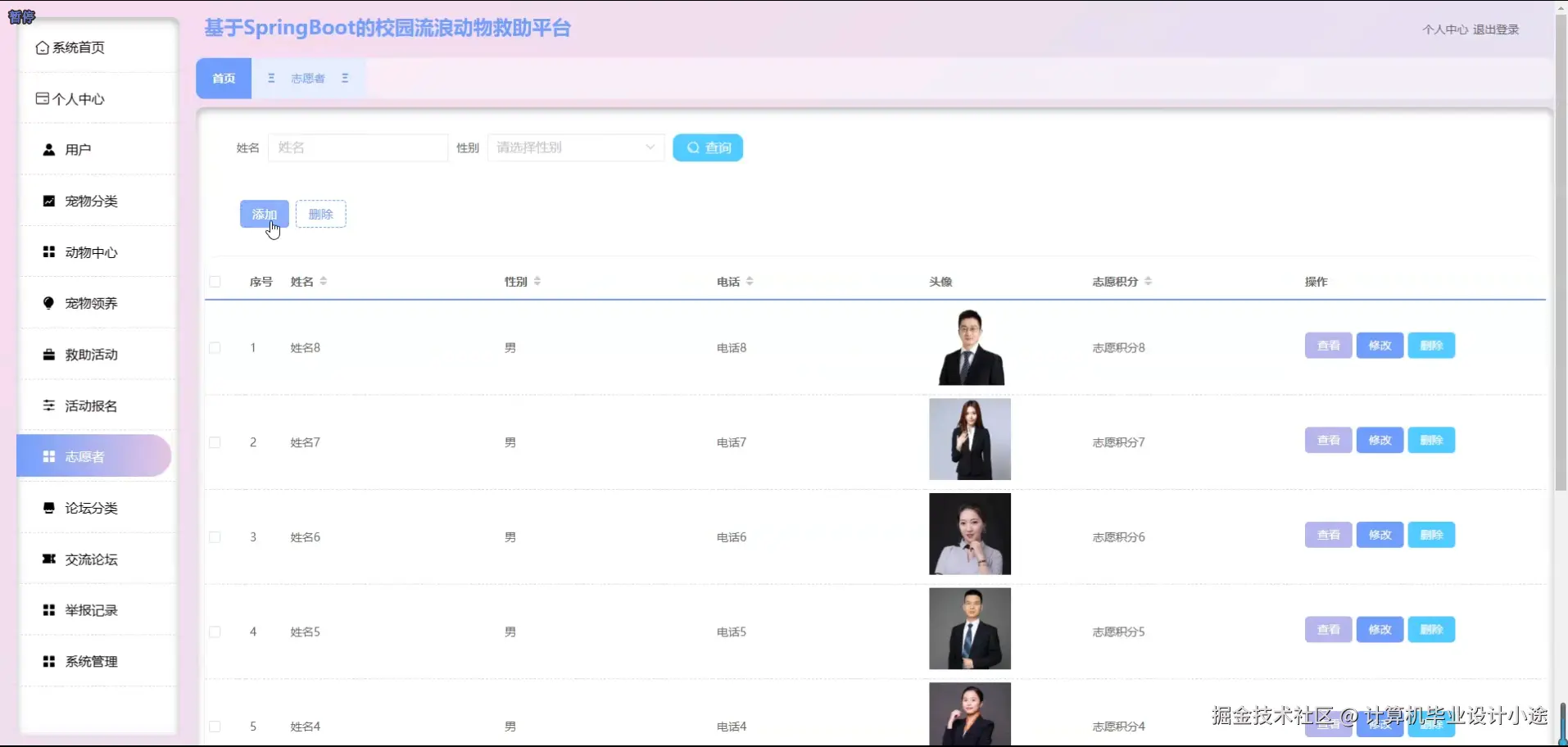Viewport: 1568px width, 747px height.
Task: Sort by 姓名 column arrows
Action: [x=324, y=281]
